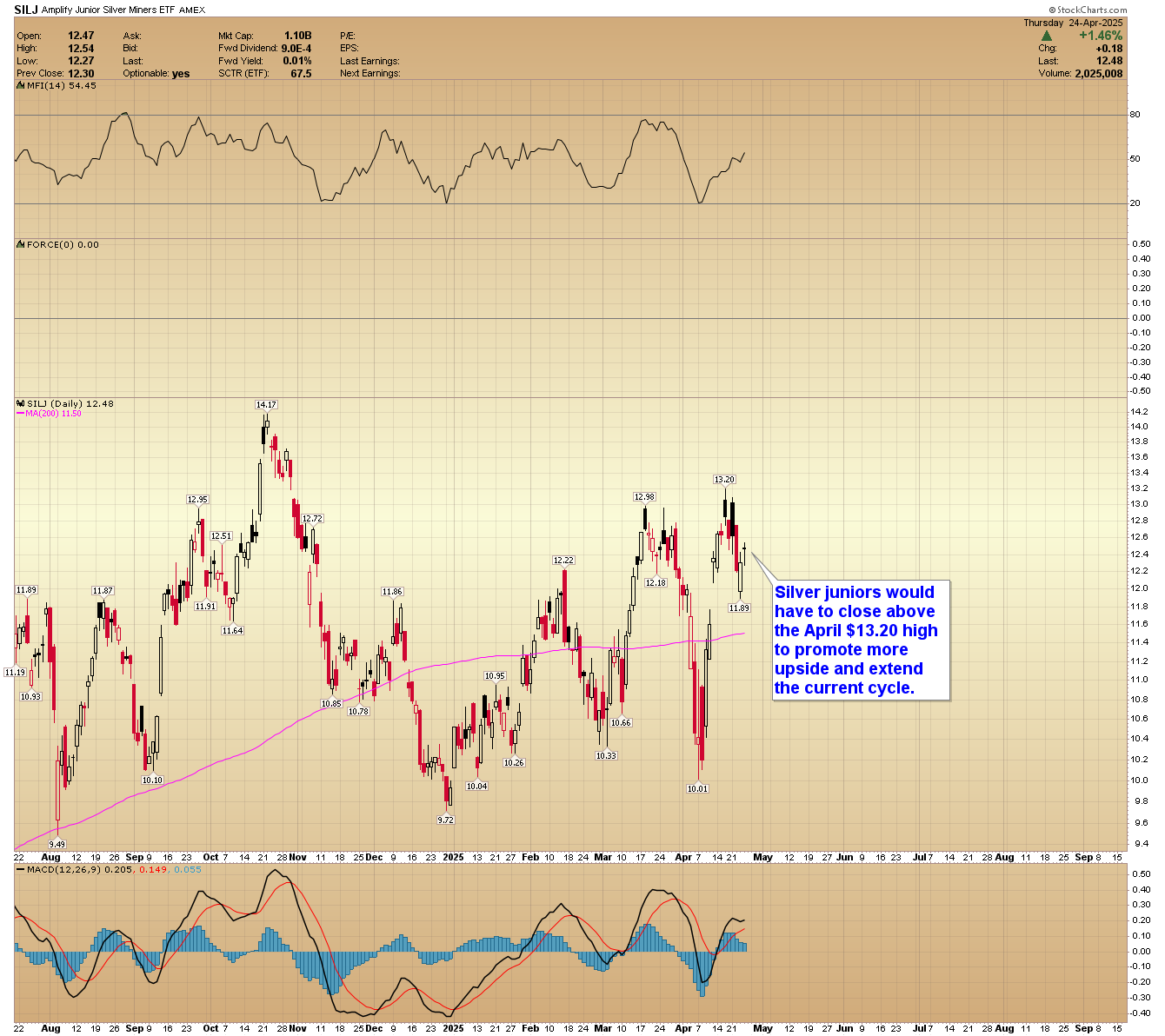
Task: Click the 'Amplify Junior Silver Miners ETF' name
Action: click(x=108, y=10)
